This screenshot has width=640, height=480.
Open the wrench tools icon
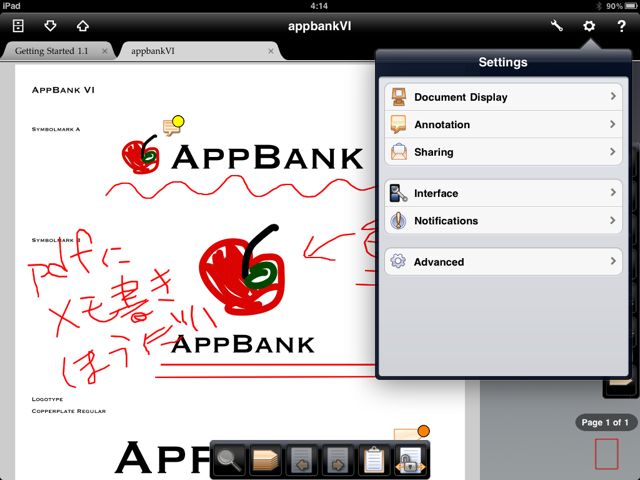coord(556,26)
